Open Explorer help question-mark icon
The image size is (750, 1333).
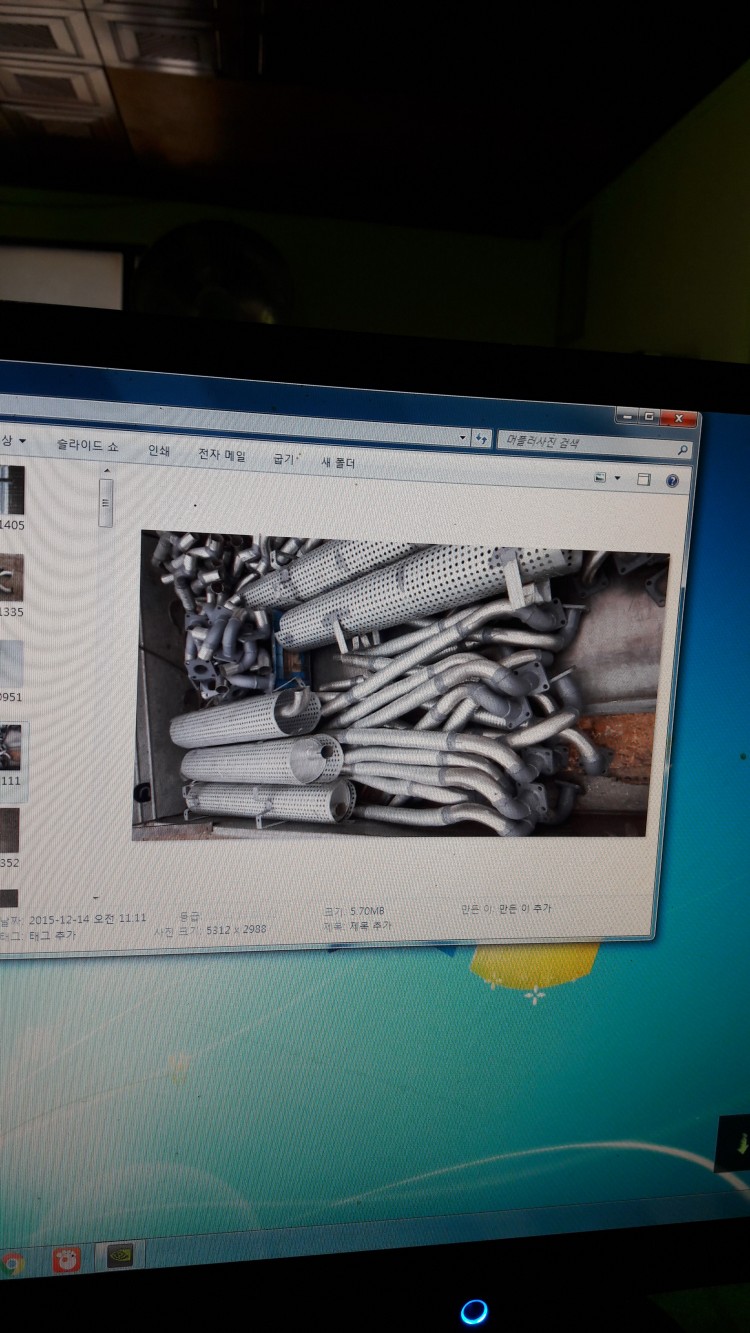(x=672, y=481)
